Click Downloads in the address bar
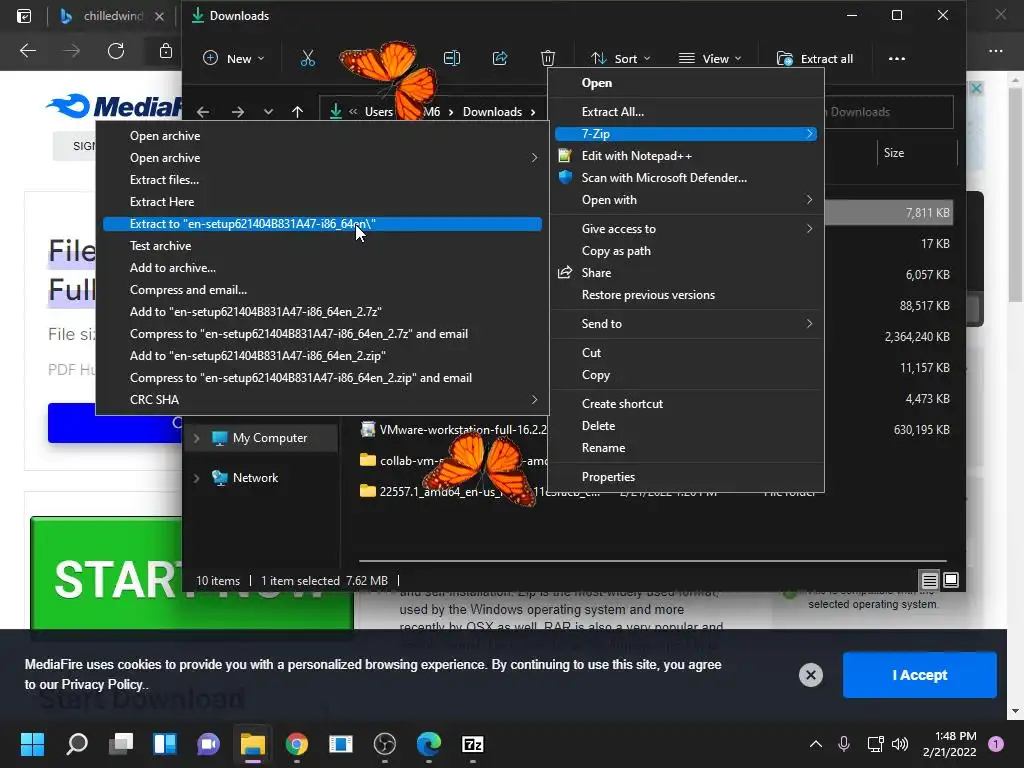 [492, 112]
